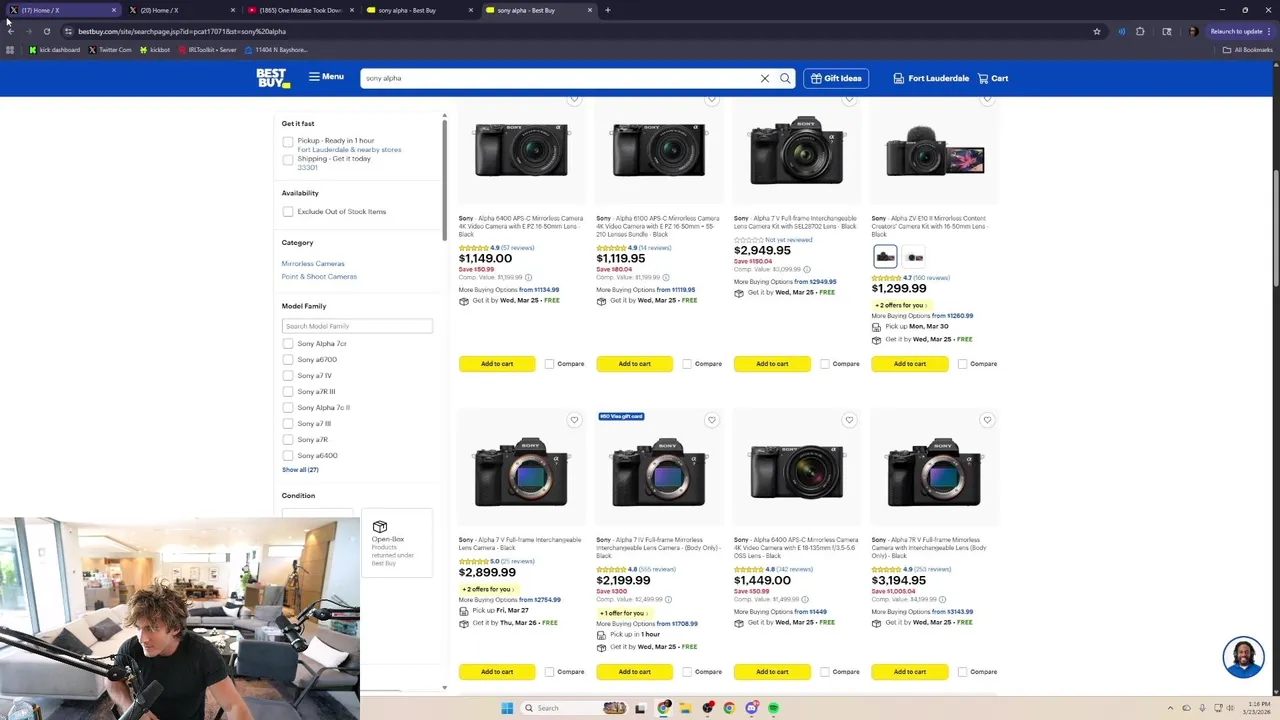Select the black ZV-E10 II color swatch
Screen dimensions: 1280x720
[885, 257]
